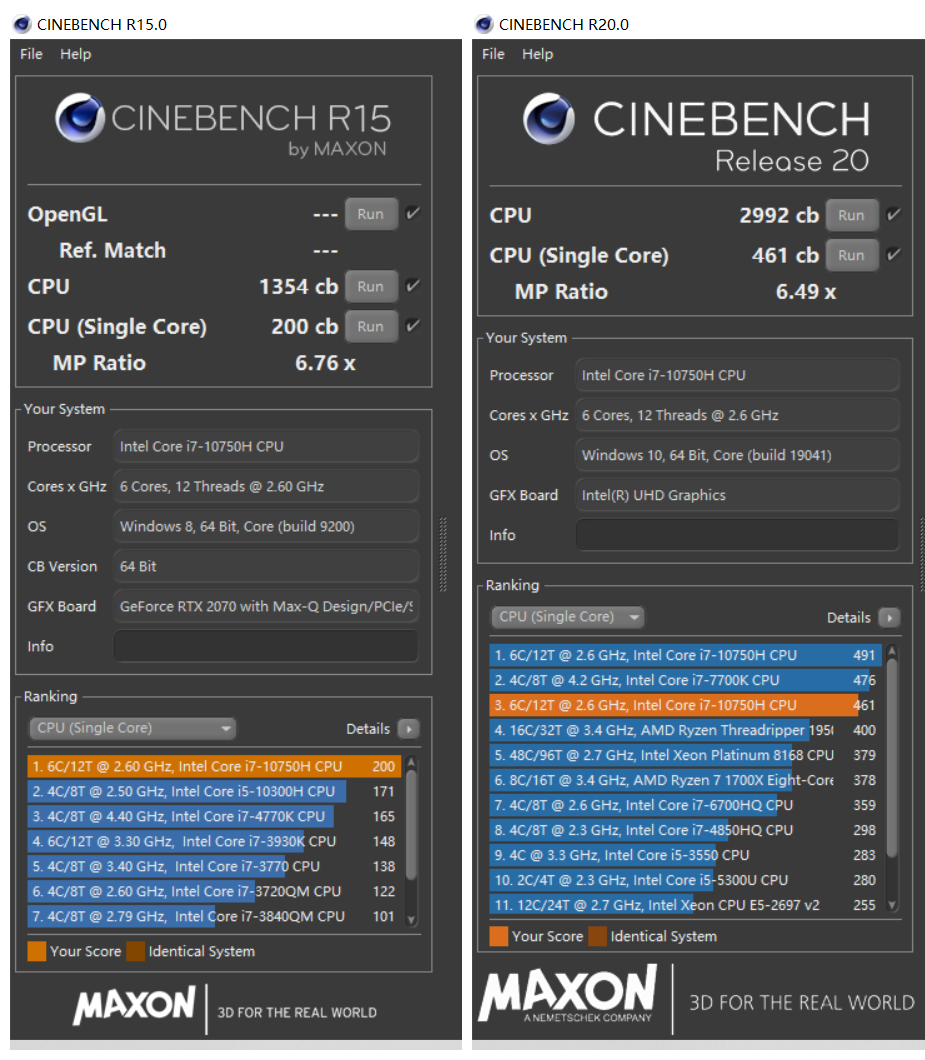Open R20 ranking Details arrow button
This screenshot has height=1060, width=925.
(889, 617)
